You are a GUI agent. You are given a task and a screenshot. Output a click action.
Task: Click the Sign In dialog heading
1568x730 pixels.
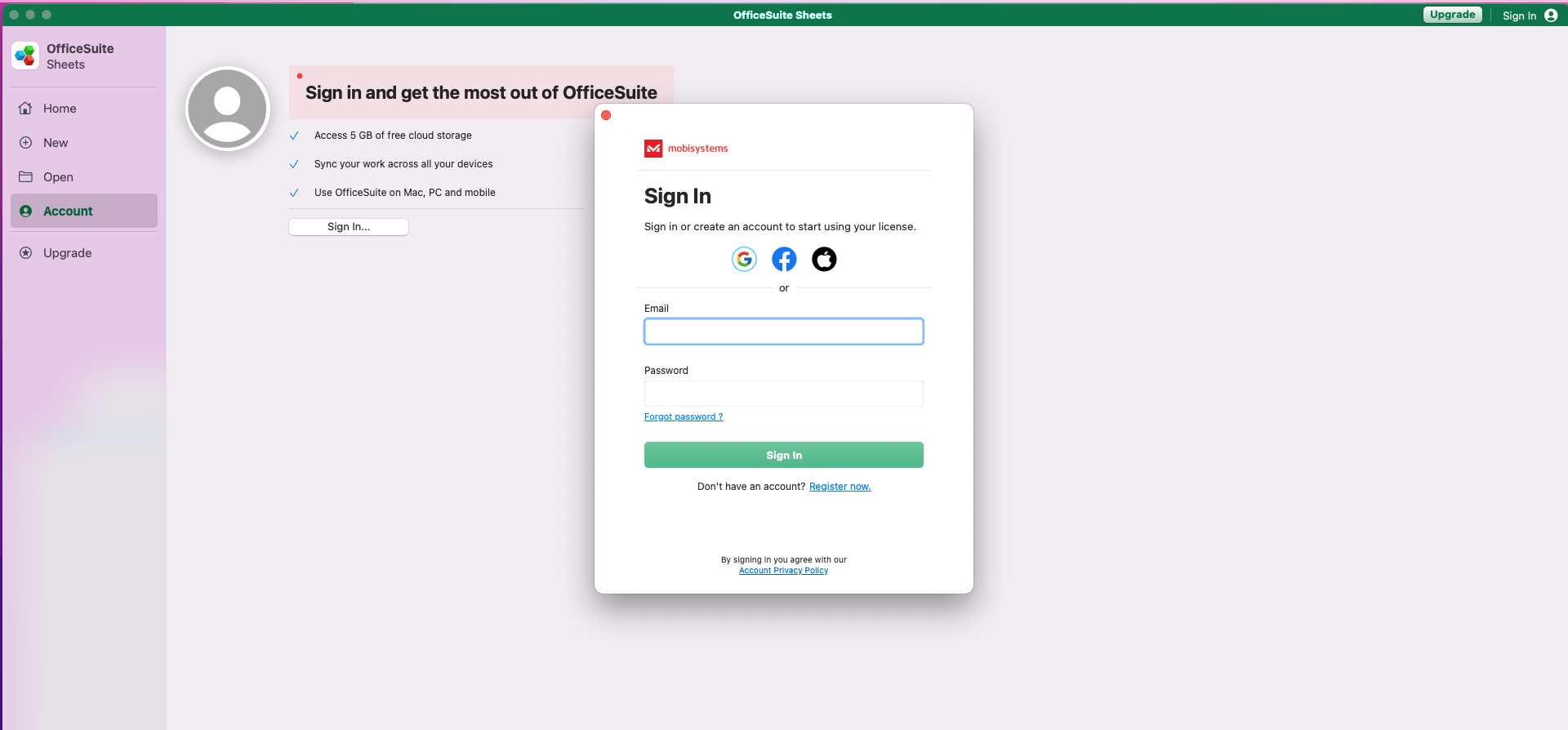pyautogui.click(x=678, y=196)
